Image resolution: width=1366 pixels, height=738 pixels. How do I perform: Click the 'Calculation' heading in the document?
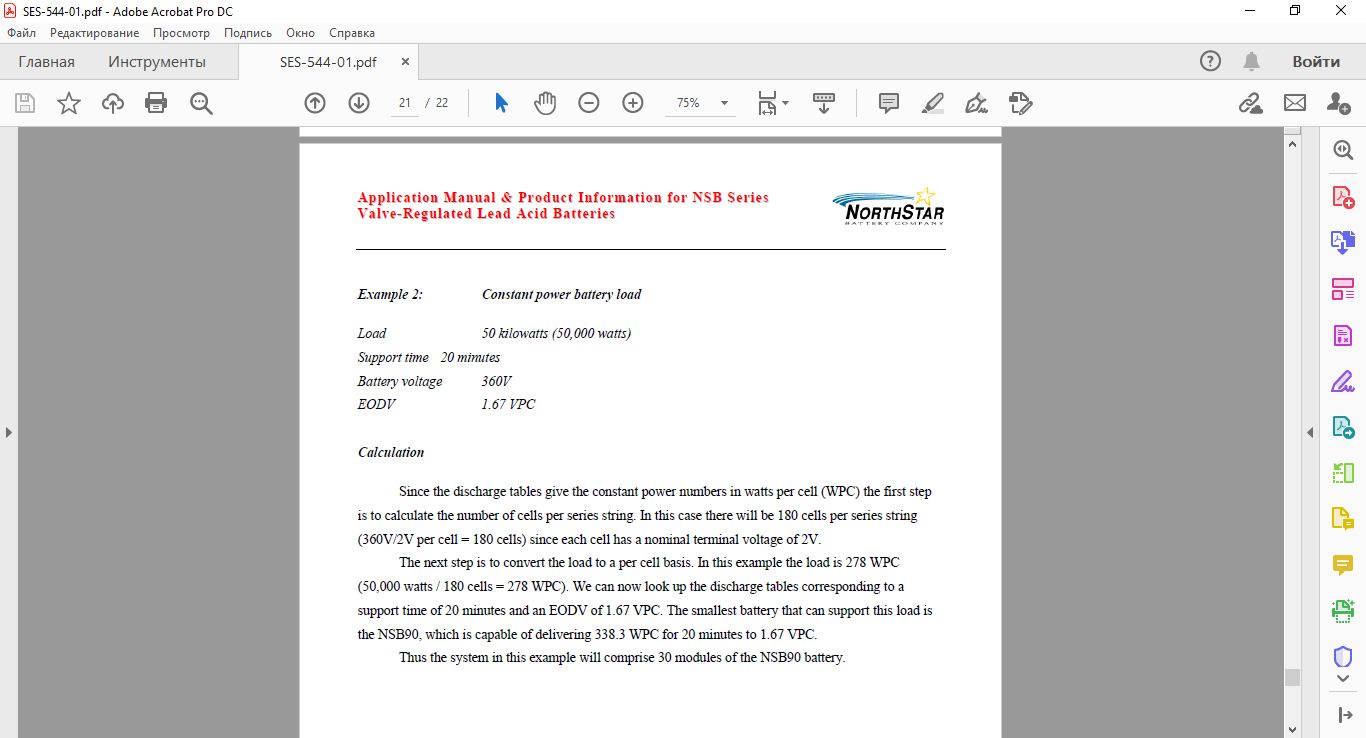(391, 452)
